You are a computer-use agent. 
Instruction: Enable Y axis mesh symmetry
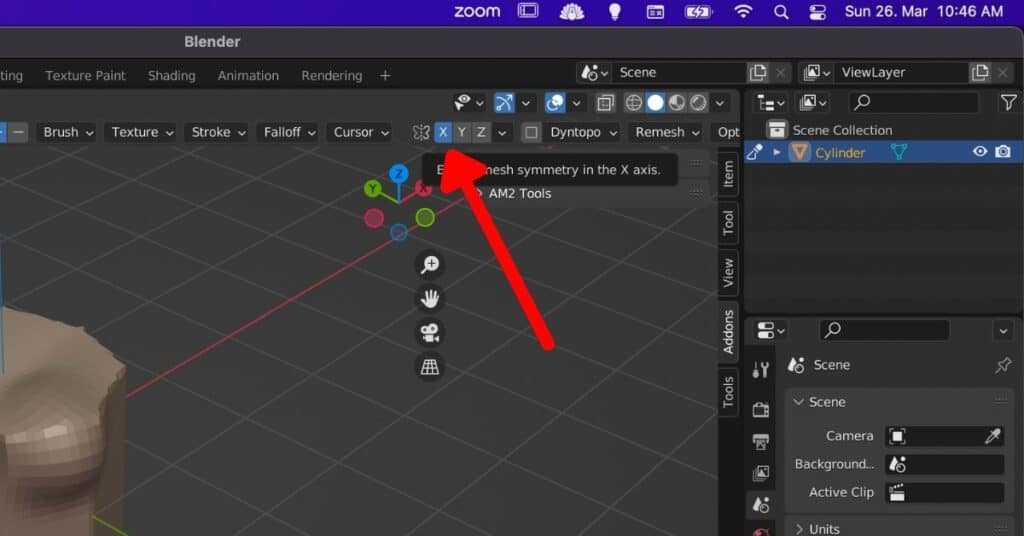pyautogui.click(x=461, y=132)
